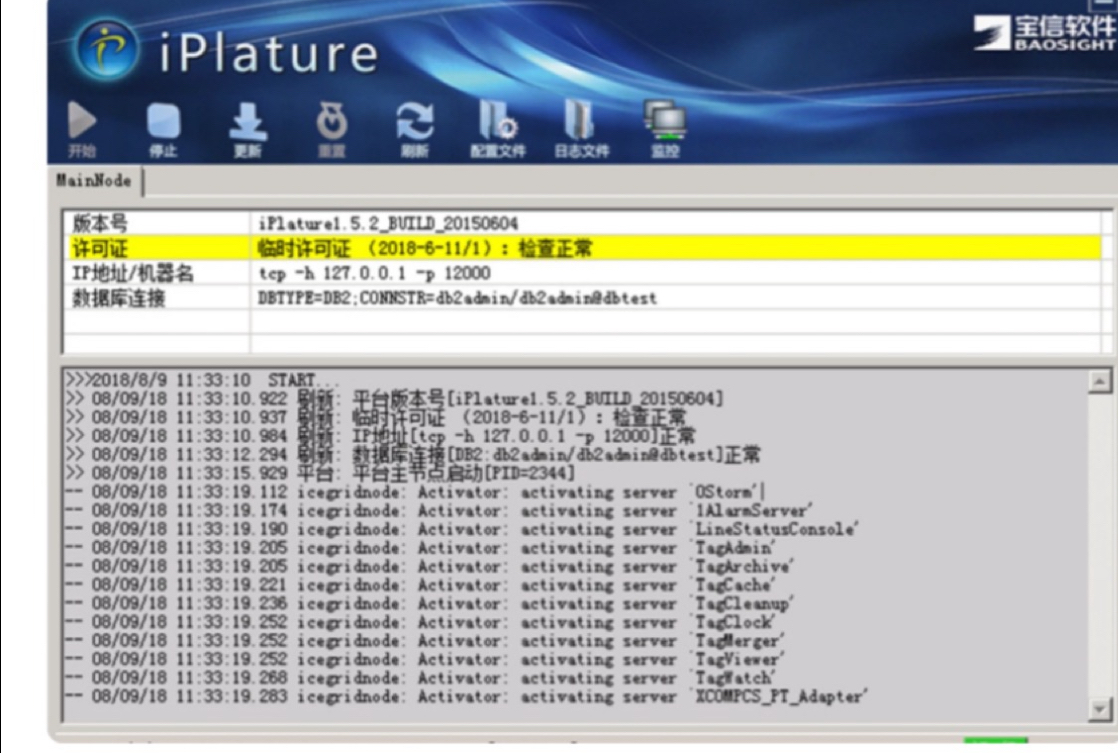
Task: Click the 停止 (Stop) toolbar icon
Action: coord(163,121)
